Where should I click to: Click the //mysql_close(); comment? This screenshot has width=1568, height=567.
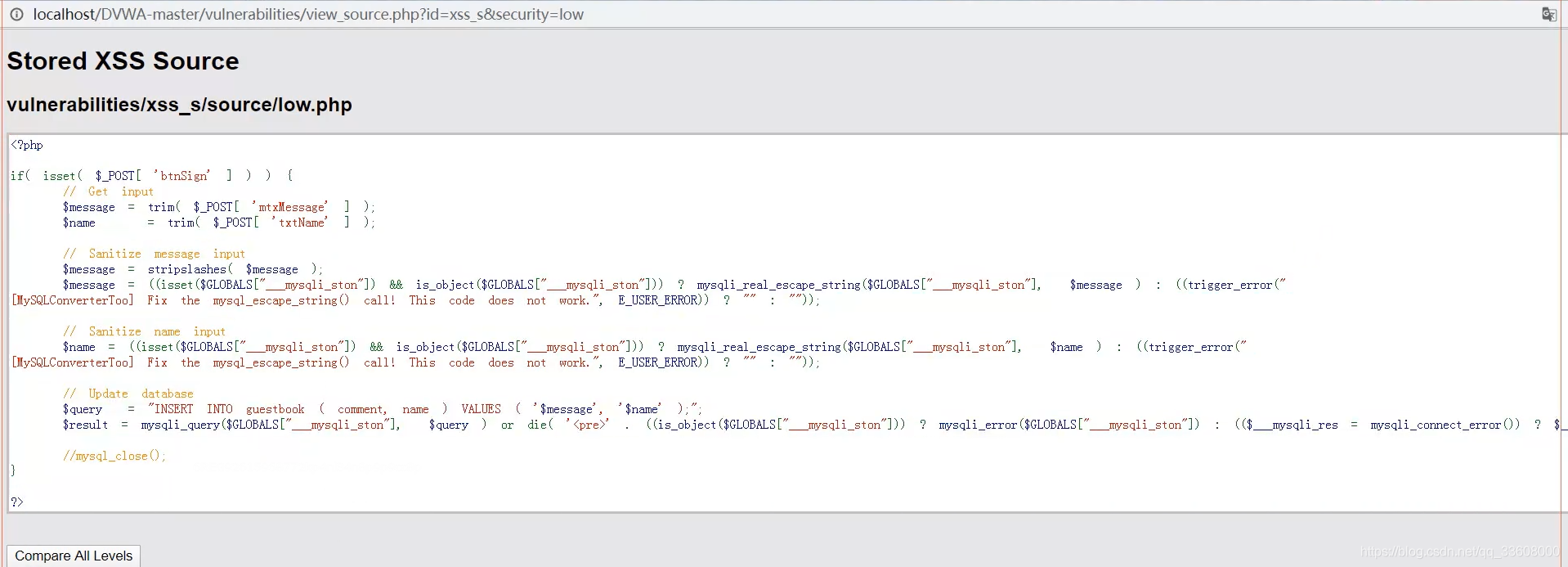click(x=114, y=456)
